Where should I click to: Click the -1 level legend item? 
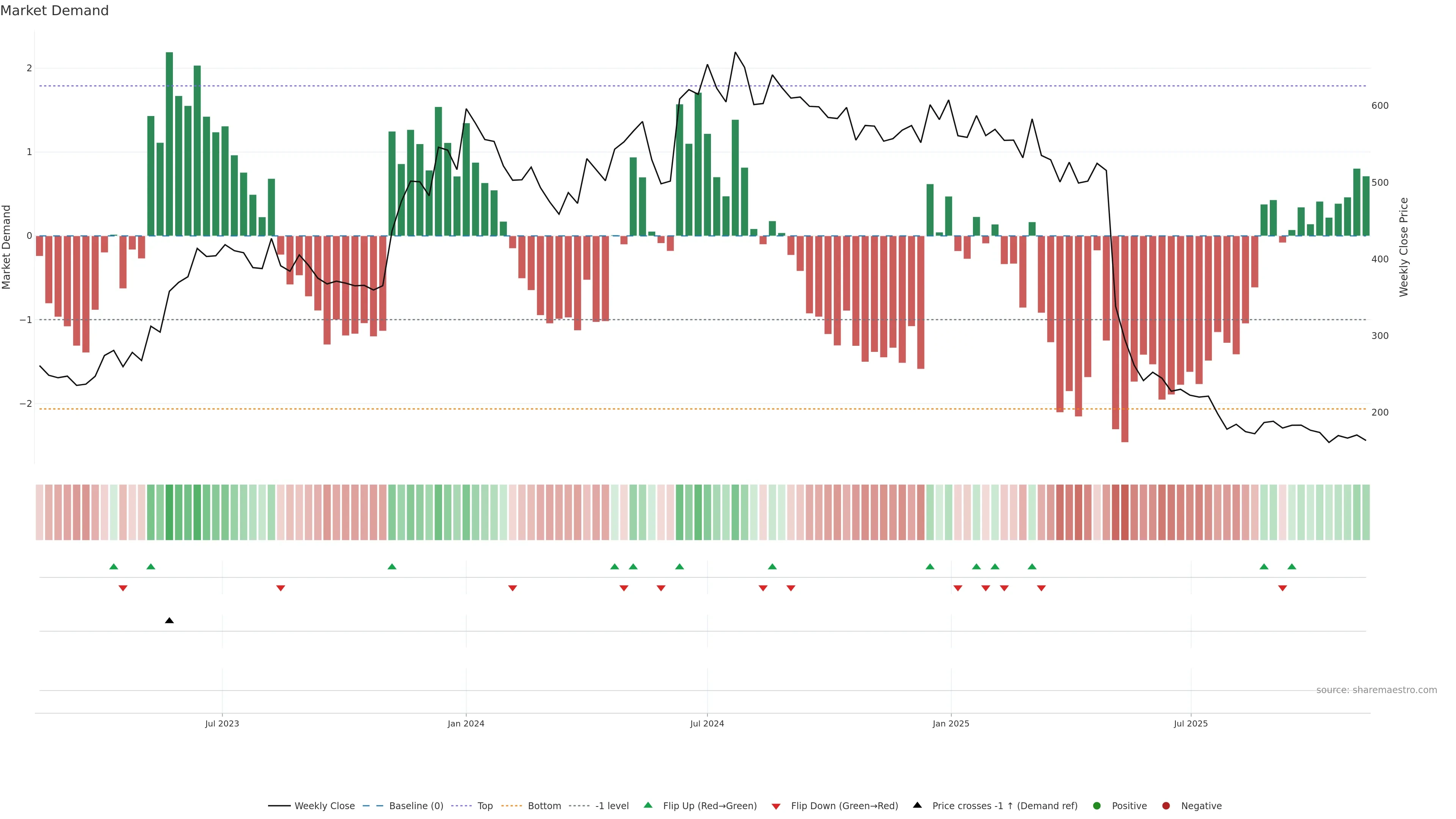tap(612, 806)
